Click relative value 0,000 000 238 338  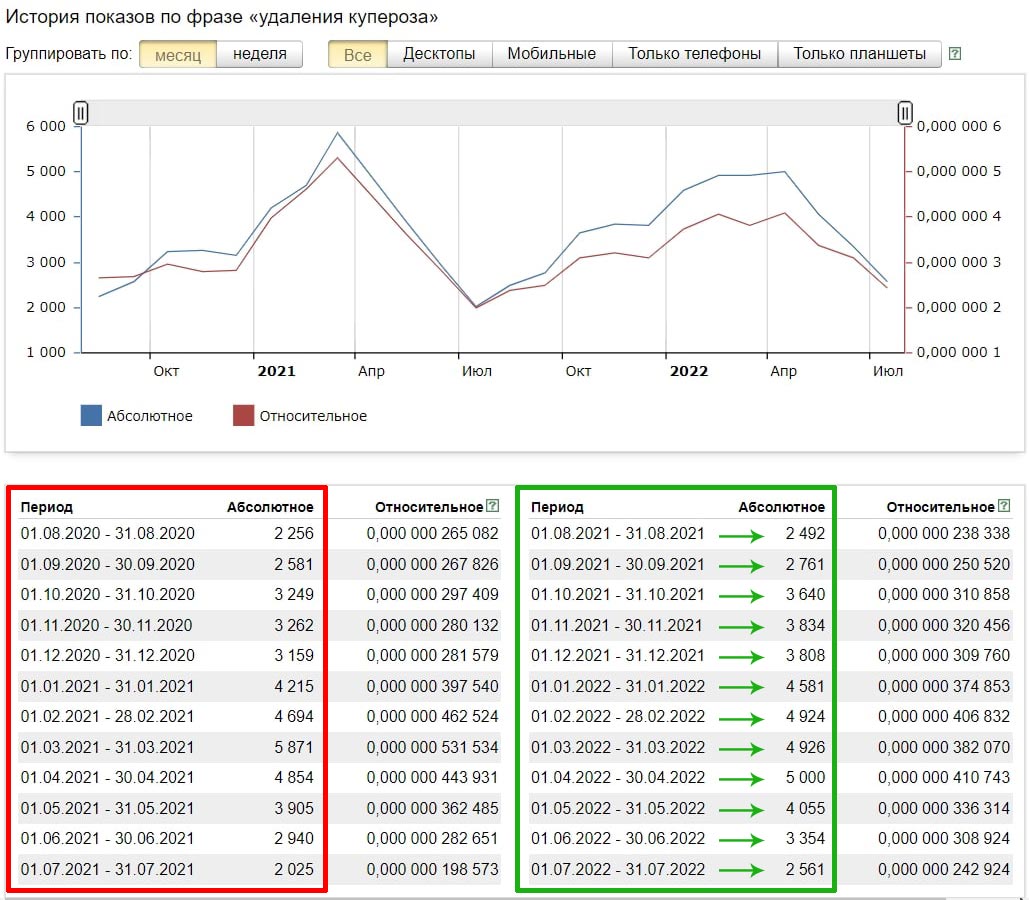pos(944,533)
